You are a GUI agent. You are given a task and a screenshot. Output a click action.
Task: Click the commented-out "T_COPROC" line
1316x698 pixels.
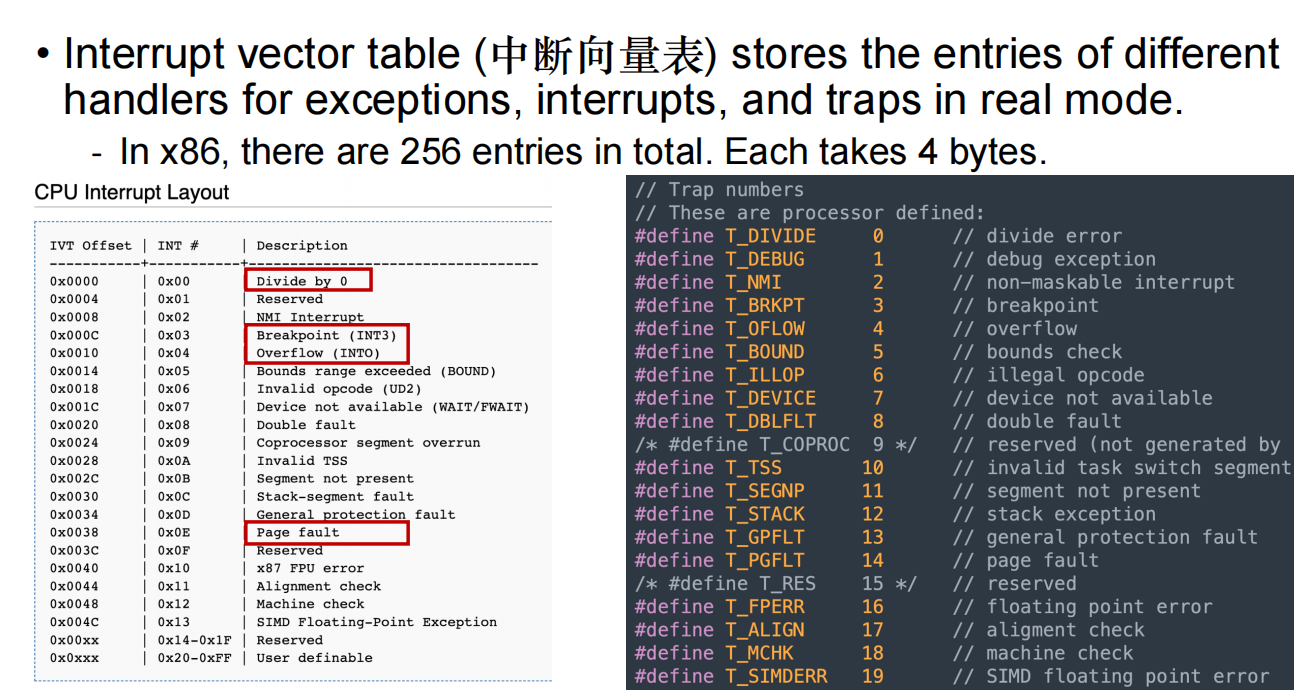click(x=775, y=444)
